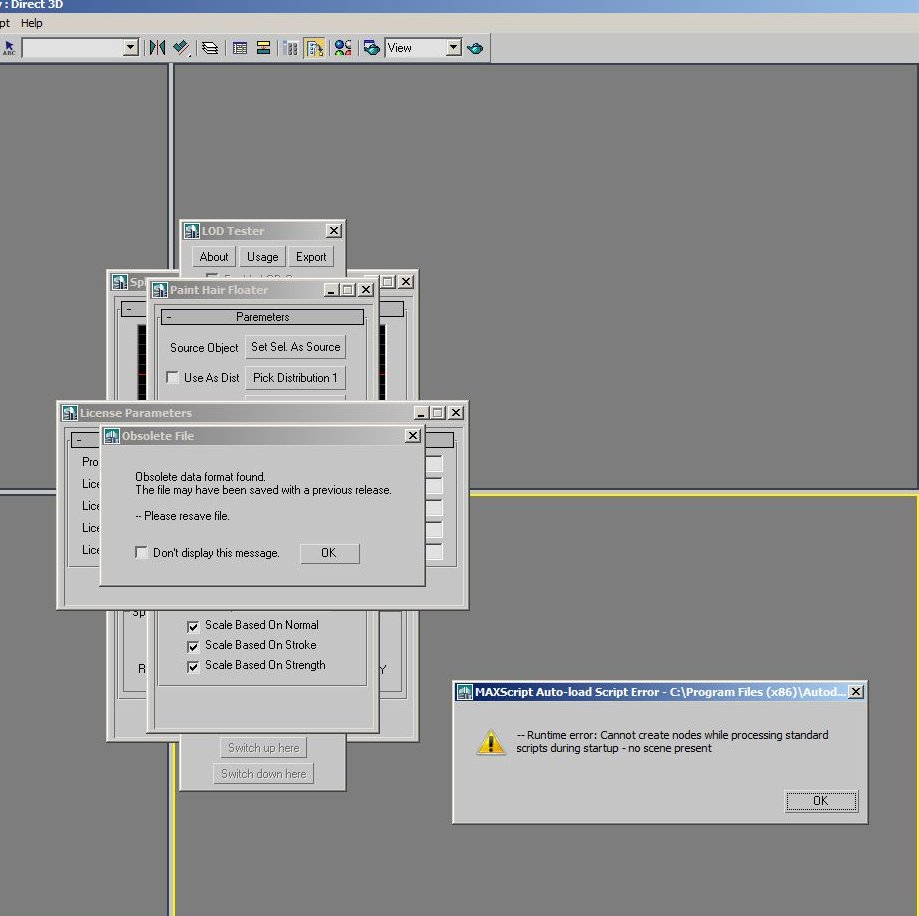
Task: Click the Switch up here button
Action: [264, 748]
